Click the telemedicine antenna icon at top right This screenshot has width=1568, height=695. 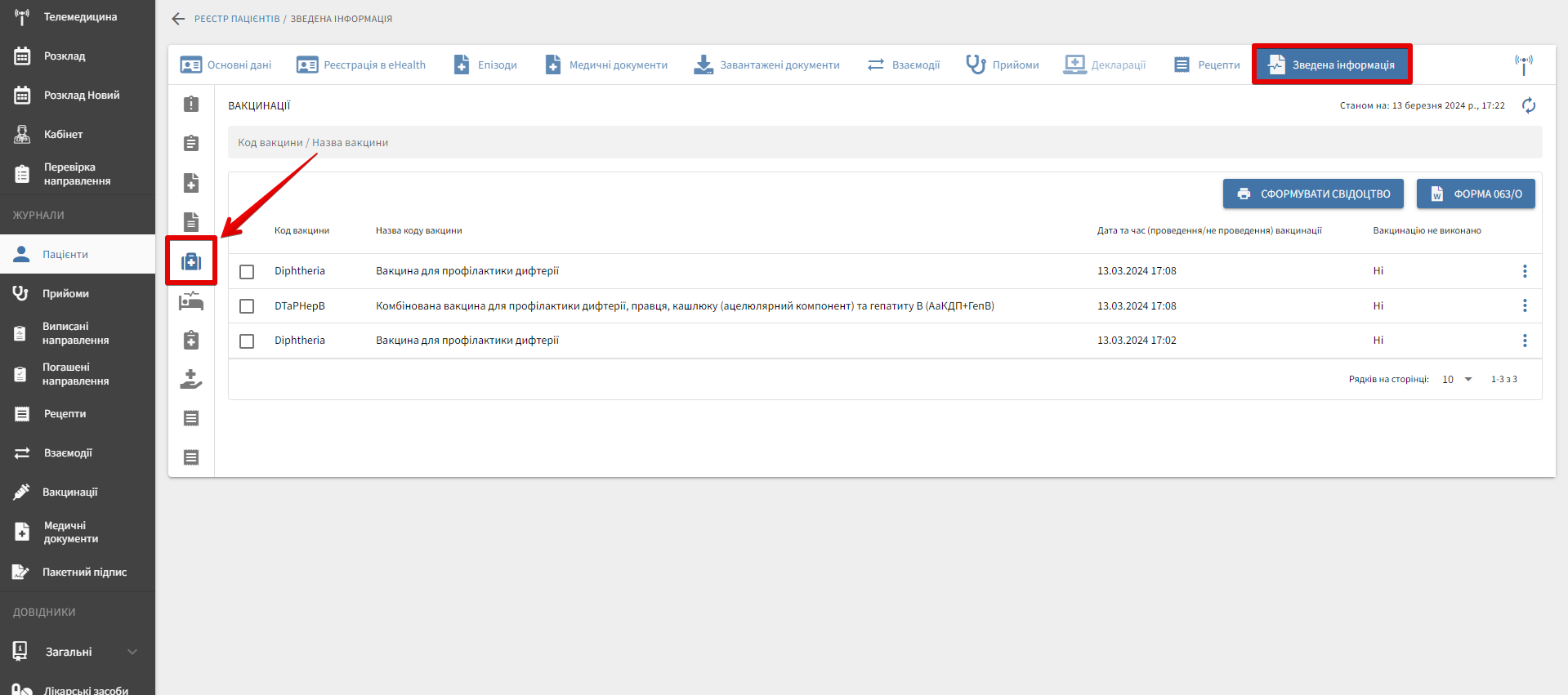pyautogui.click(x=1523, y=65)
